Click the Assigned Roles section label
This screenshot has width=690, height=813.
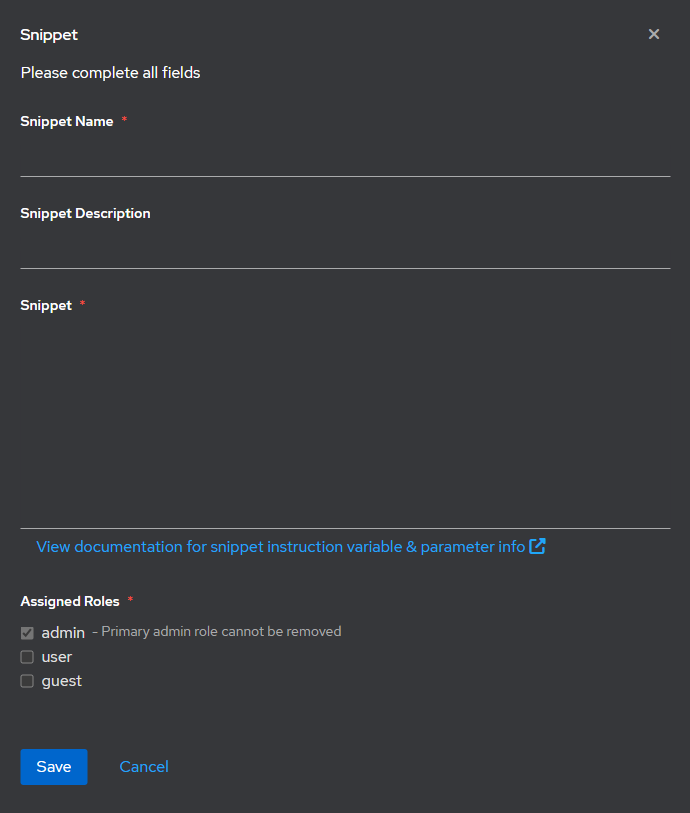[70, 601]
